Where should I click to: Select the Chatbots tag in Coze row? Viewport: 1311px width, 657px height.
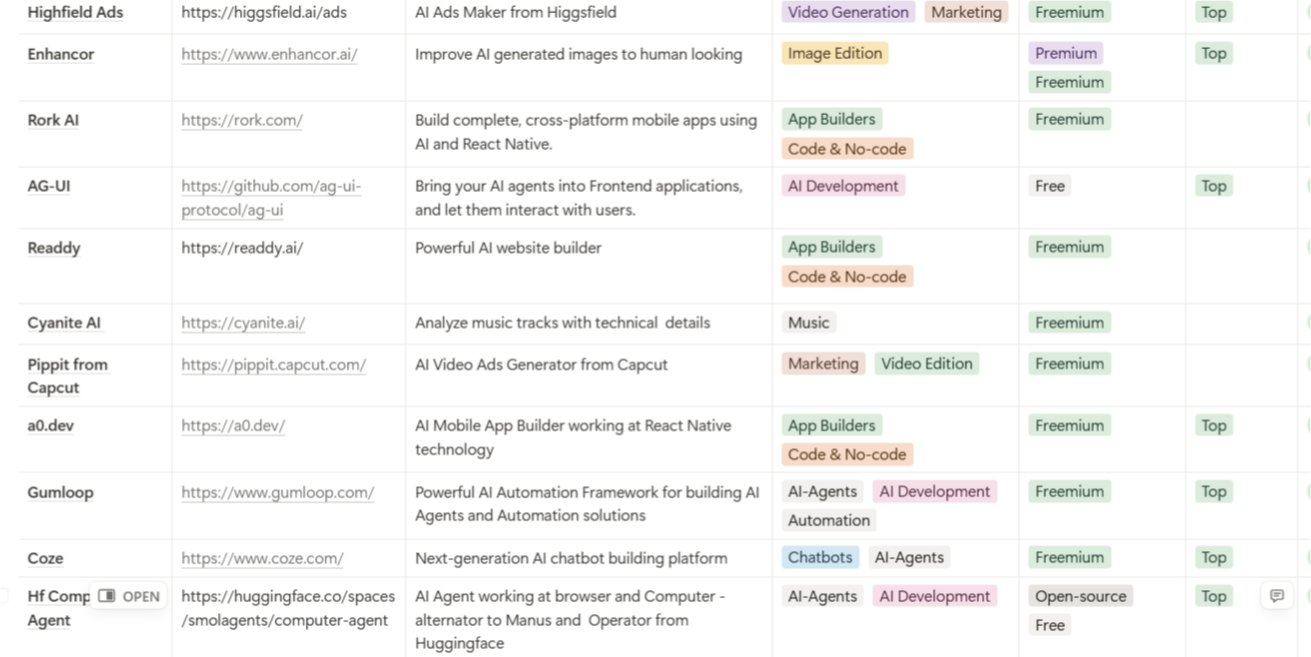tap(820, 557)
